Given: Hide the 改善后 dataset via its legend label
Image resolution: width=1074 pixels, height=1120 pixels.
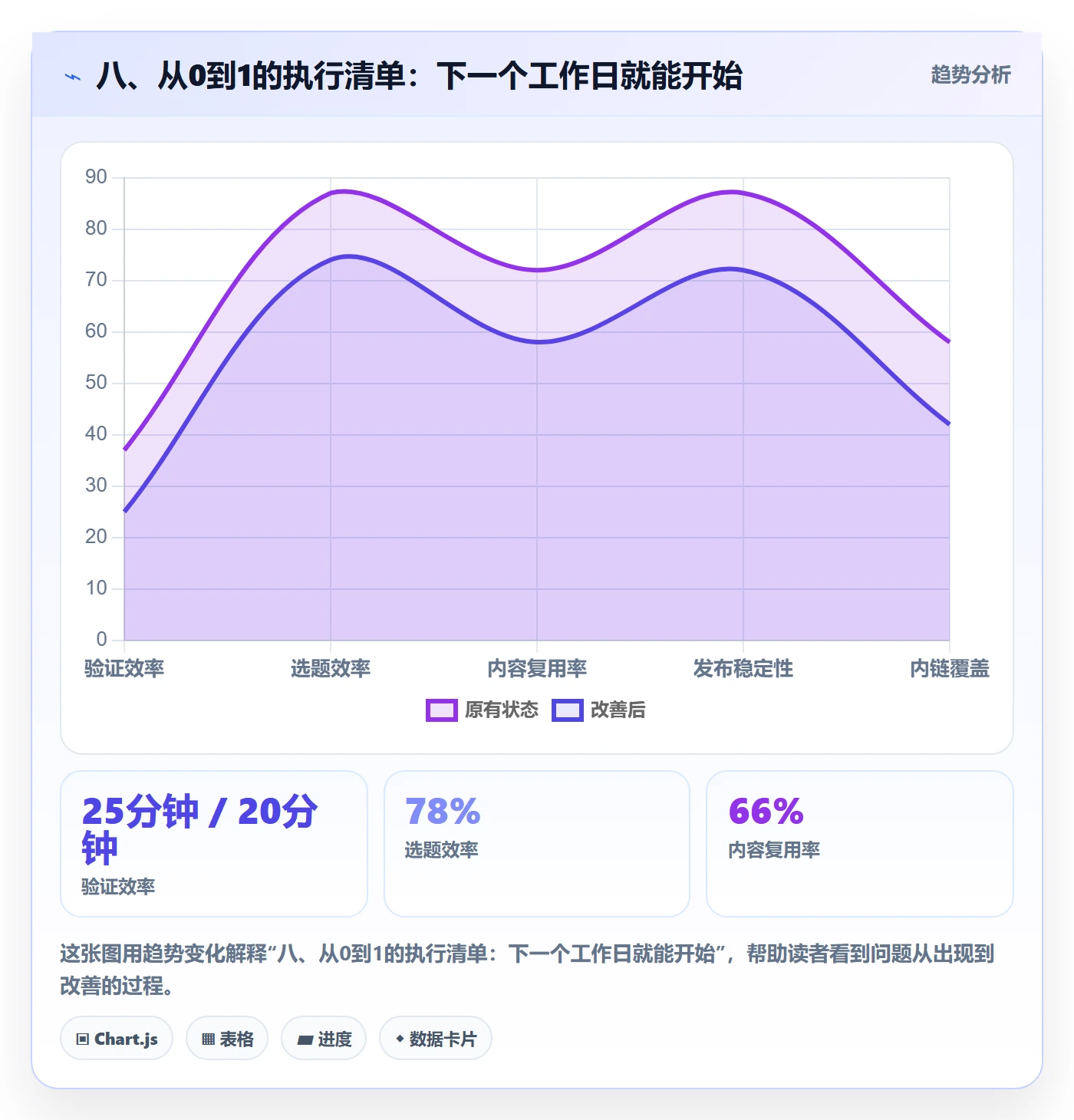Looking at the screenshot, I should [x=618, y=710].
